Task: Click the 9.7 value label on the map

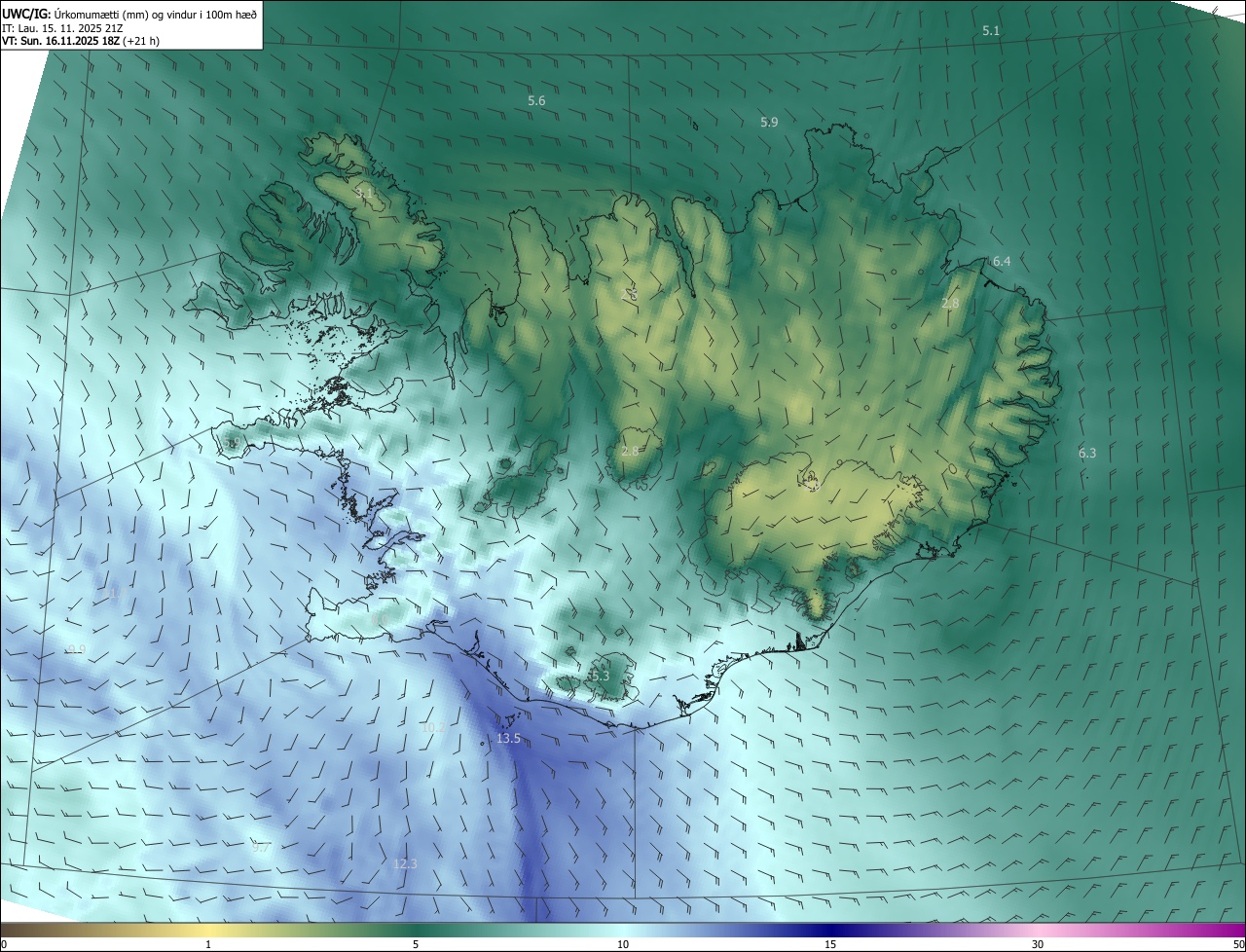Action: coord(261,848)
